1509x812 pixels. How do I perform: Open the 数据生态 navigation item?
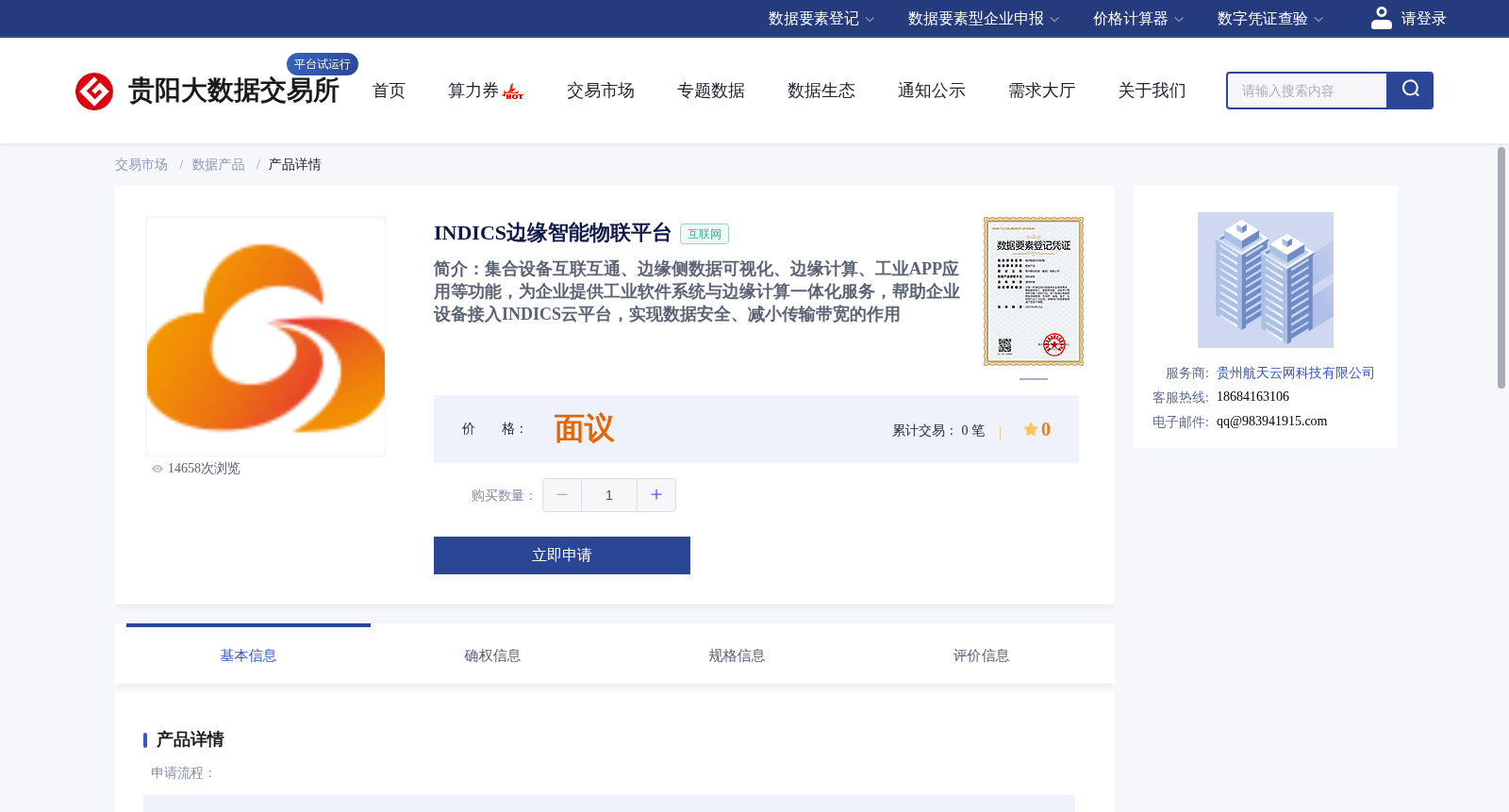click(x=821, y=91)
